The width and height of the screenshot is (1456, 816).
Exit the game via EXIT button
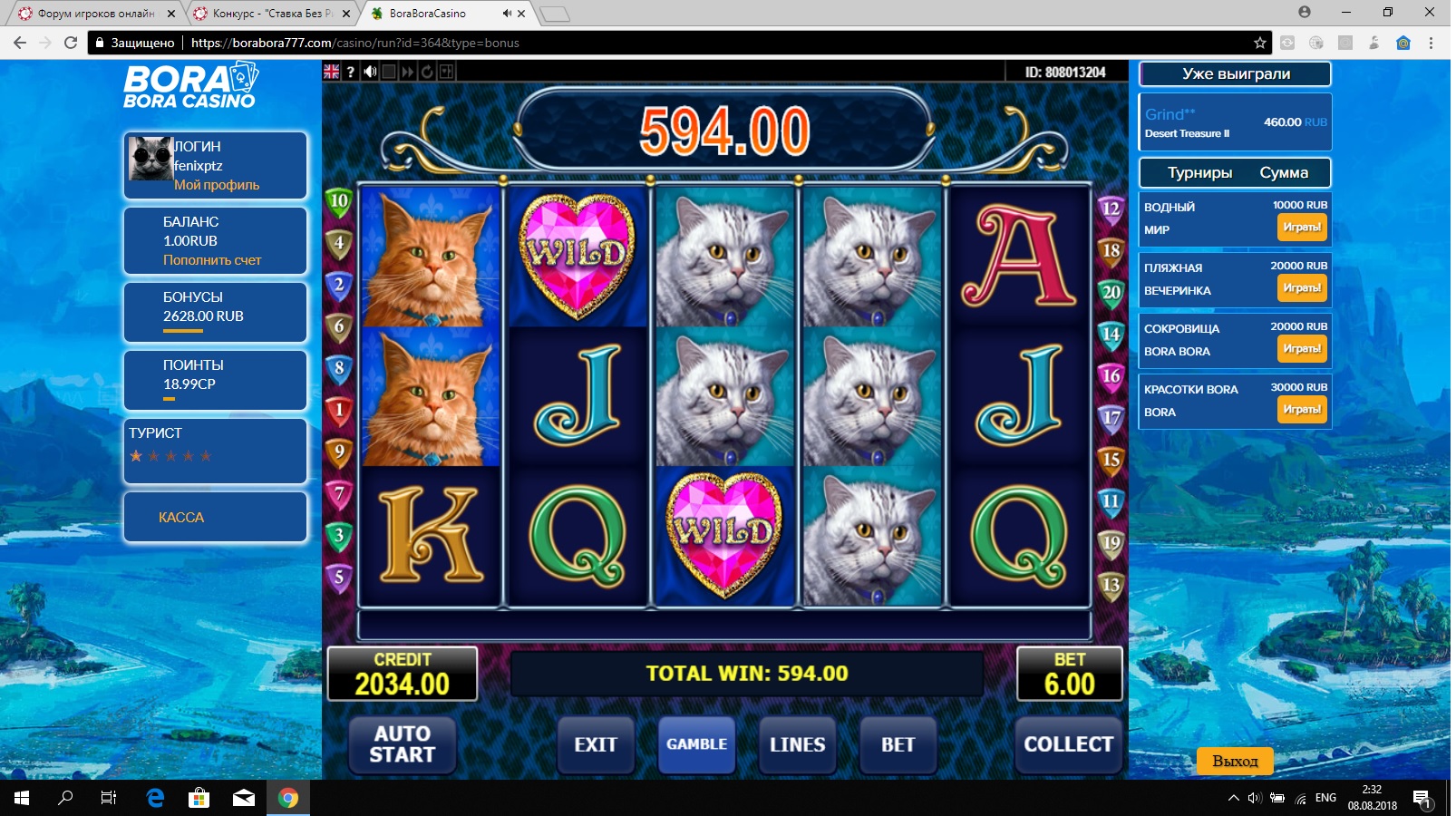click(x=596, y=744)
